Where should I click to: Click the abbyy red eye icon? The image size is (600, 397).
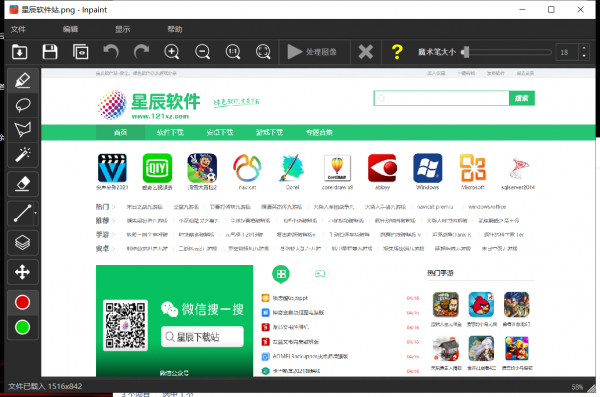point(382,168)
